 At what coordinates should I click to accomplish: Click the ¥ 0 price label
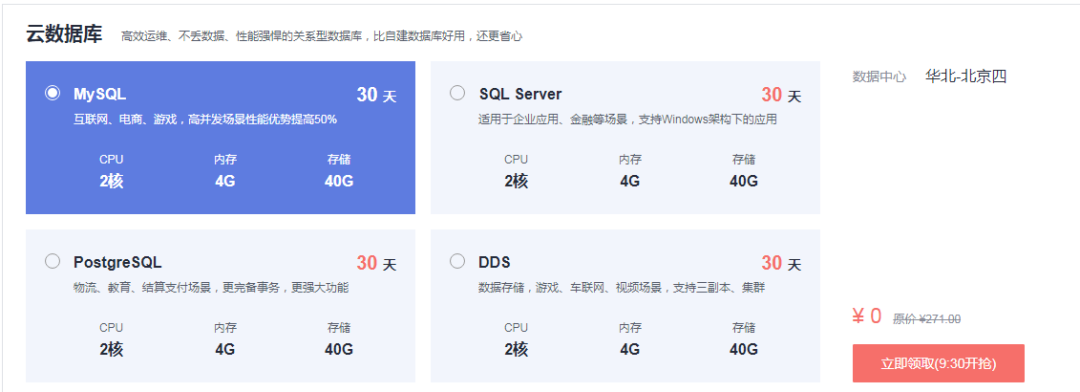867,316
